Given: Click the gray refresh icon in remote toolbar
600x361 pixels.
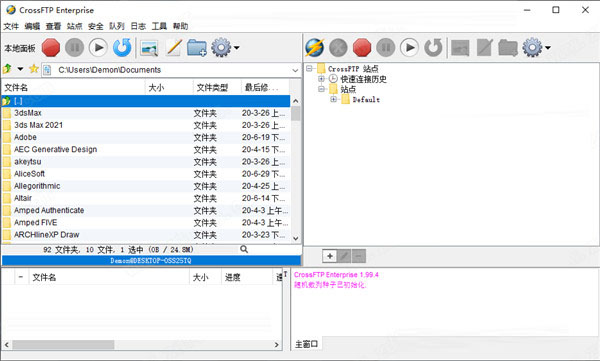Looking at the screenshot, I should click(x=433, y=48).
